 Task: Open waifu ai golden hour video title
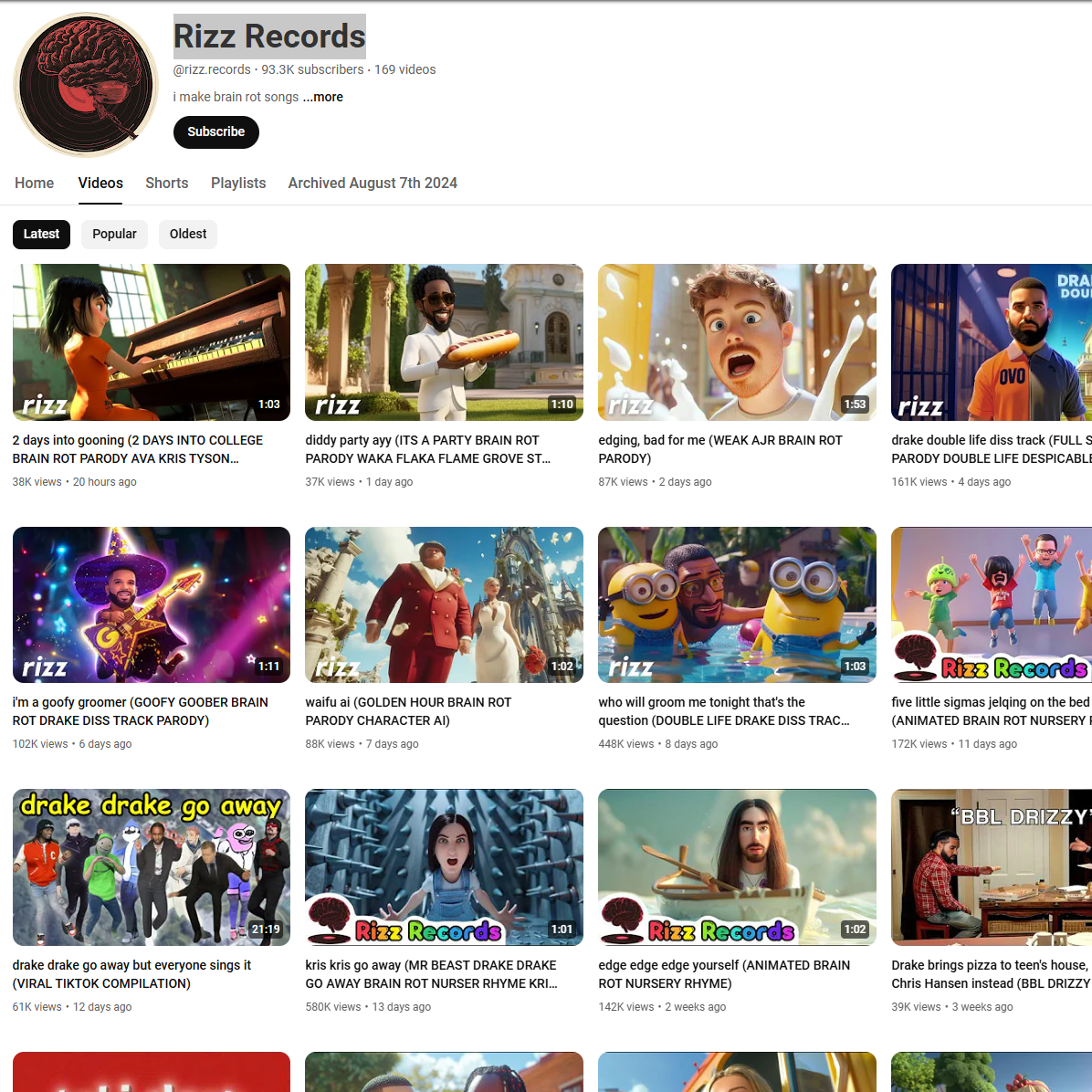408,711
